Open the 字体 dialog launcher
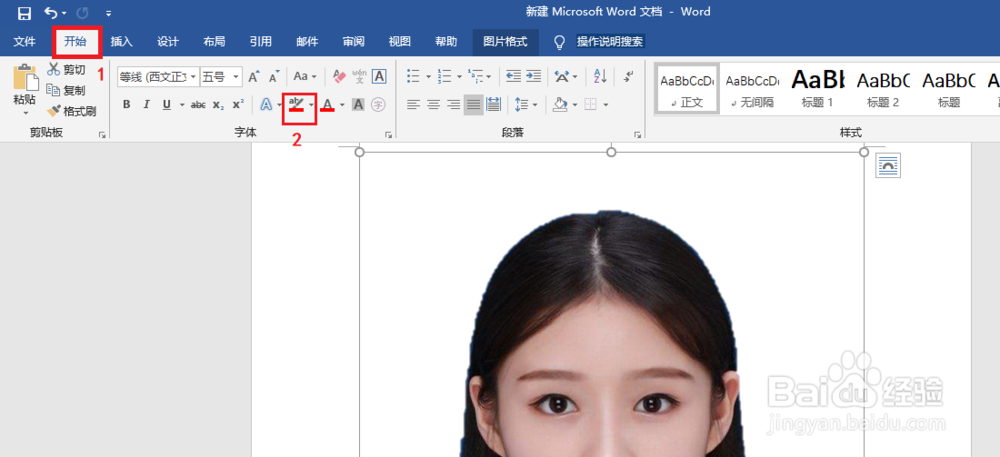The image size is (1000, 457). 388,134
